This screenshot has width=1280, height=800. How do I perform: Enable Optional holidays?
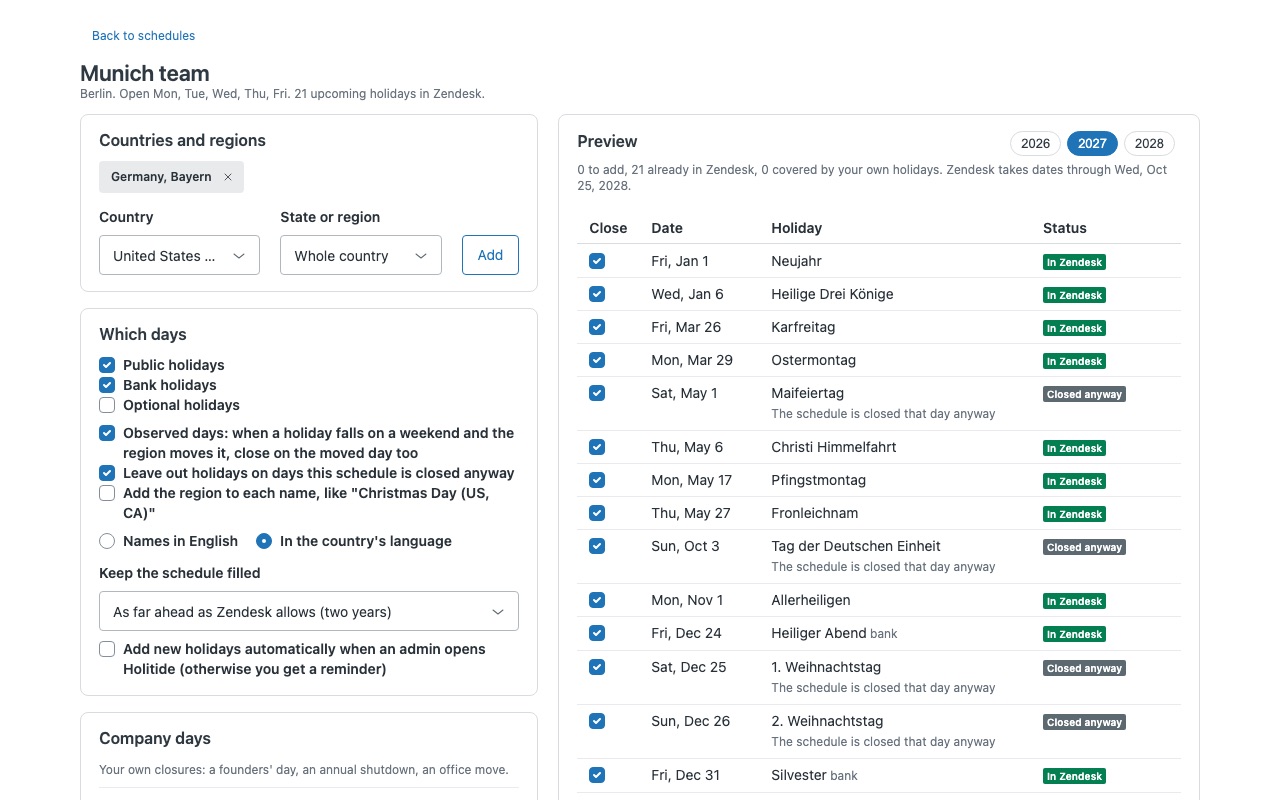point(107,405)
